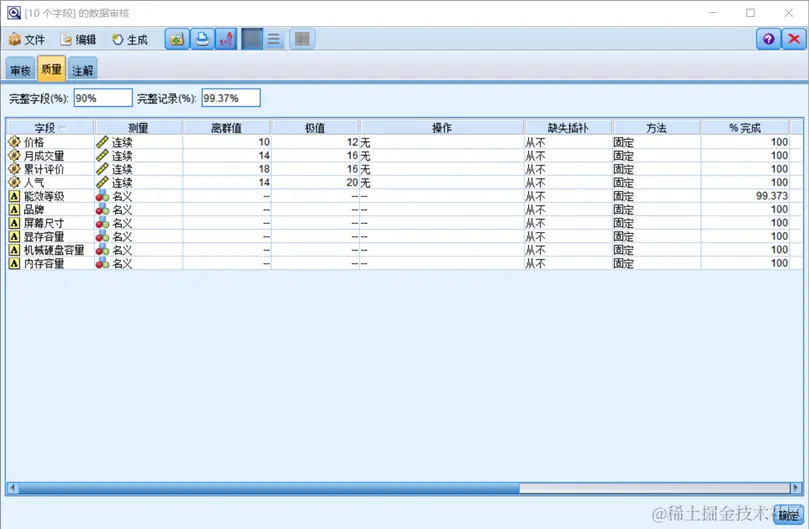Click the 完整记录(%) field showing 99.37%
This screenshot has height=529, width=809.
point(231,98)
